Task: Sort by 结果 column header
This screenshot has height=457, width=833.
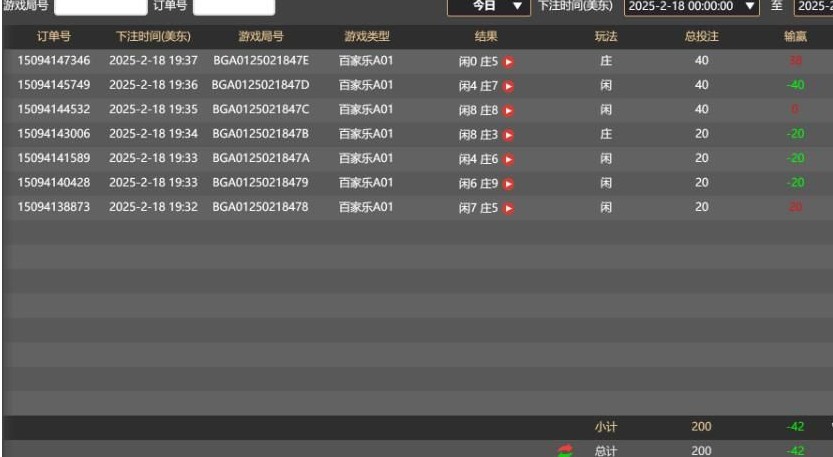Action: tap(486, 36)
